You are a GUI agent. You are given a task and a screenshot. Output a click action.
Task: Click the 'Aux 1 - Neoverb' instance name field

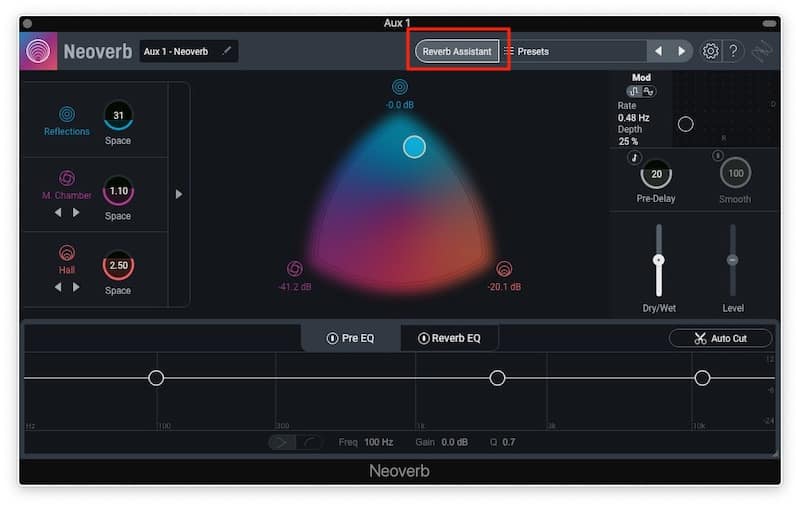(189, 52)
